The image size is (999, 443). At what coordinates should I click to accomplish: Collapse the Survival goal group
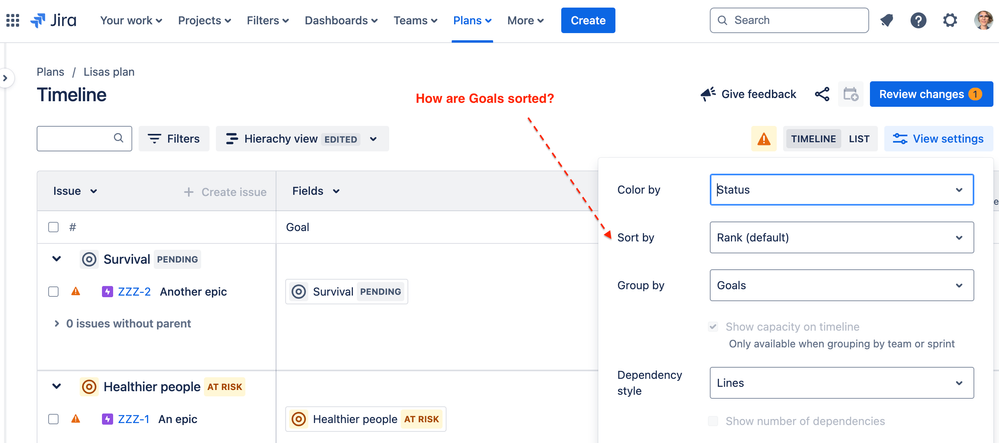(x=57, y=259)
